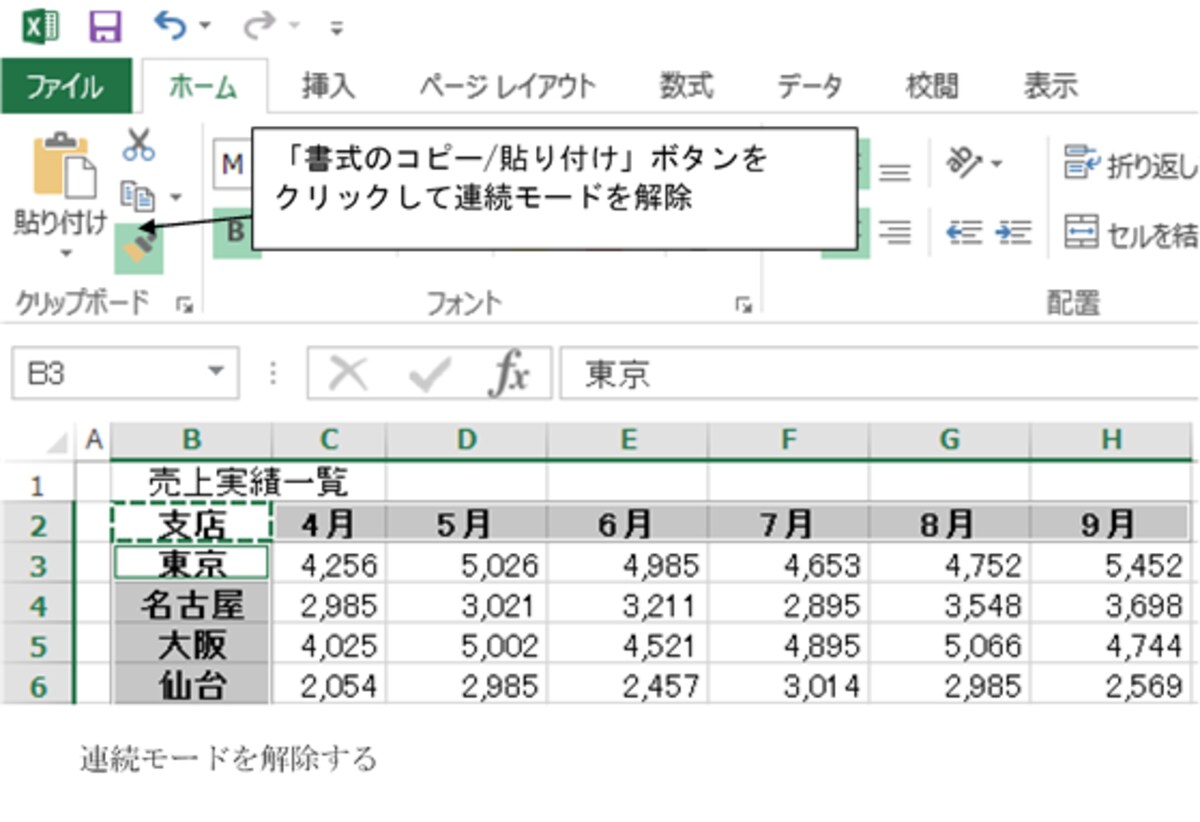Select the cell with 2,569
The image size is (1200, 822).
[x=1111, y=685]
